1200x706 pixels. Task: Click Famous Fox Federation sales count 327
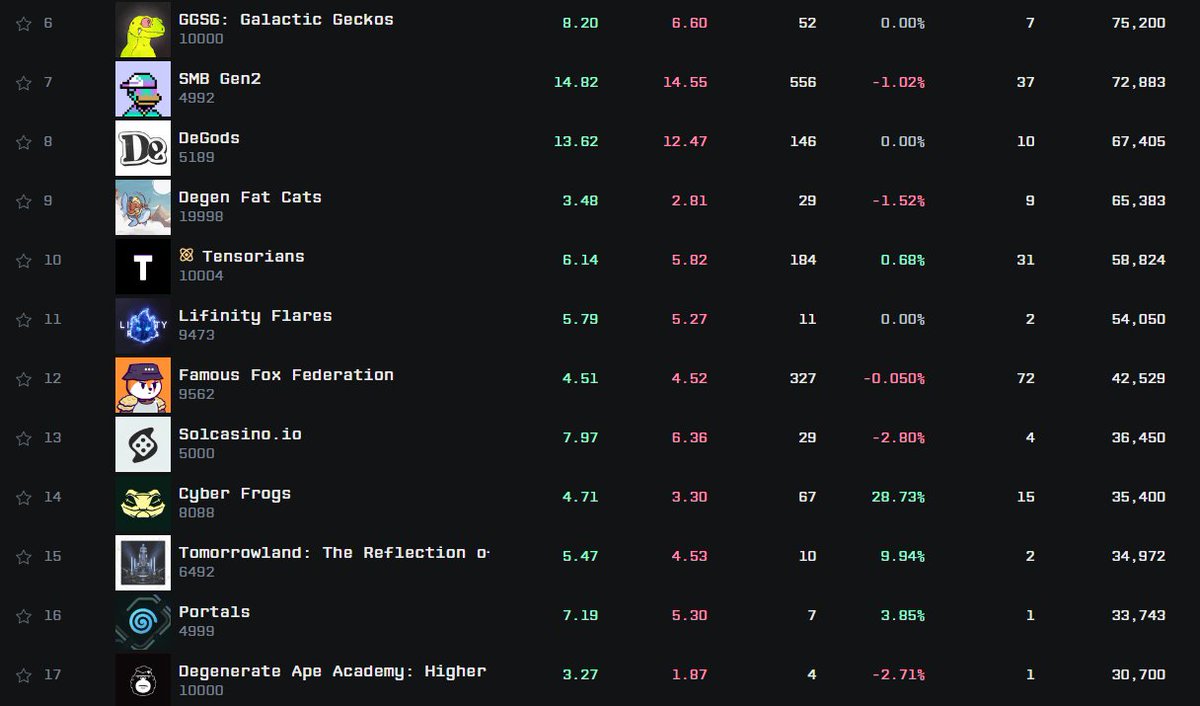coord(803,379)
